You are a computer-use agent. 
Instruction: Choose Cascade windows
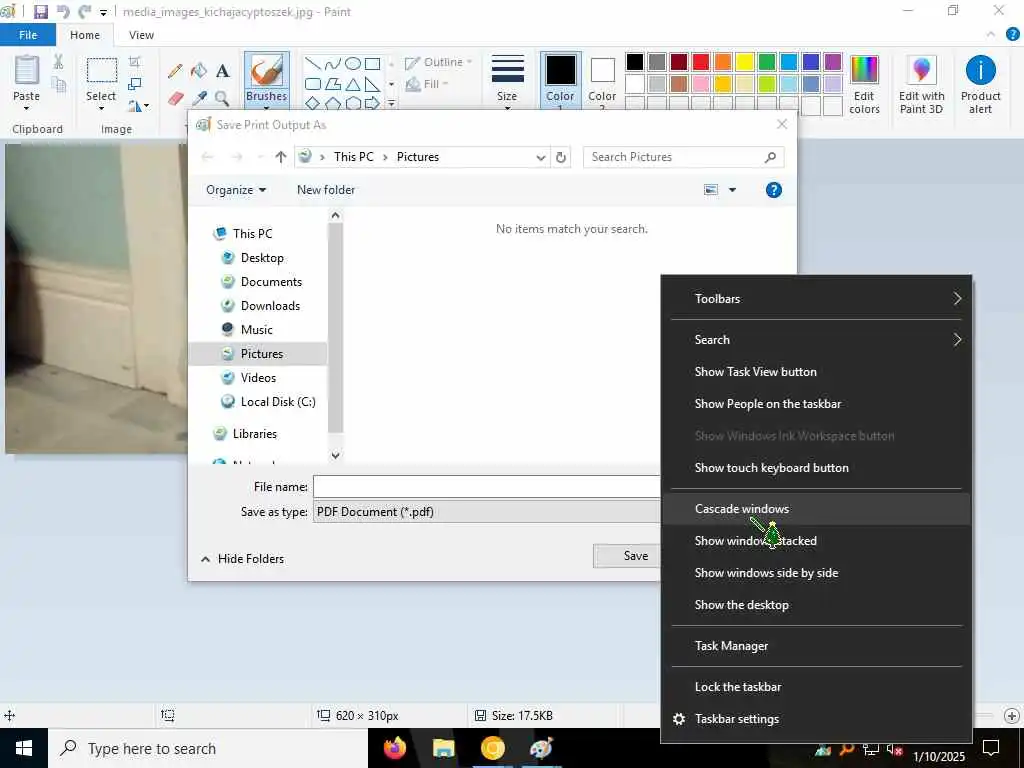point(816,509)
